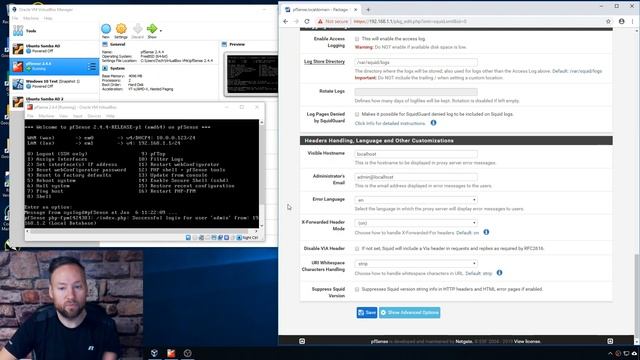Open View menu in pfSense VM window
Screen dimensions: 640x360
(63, 116)
